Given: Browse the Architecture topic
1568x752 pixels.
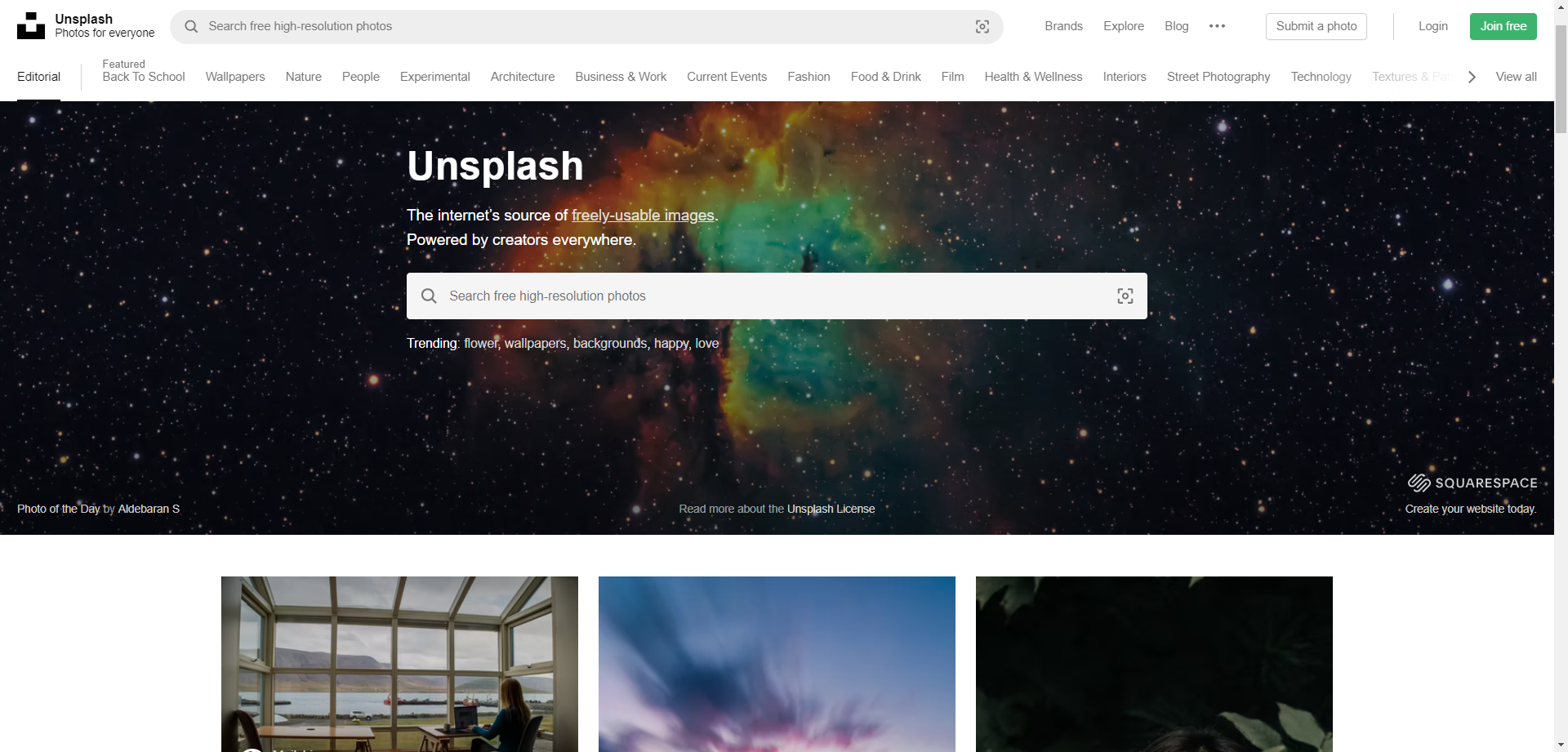Looking at the screenshot, I should [x=523, y=77].
